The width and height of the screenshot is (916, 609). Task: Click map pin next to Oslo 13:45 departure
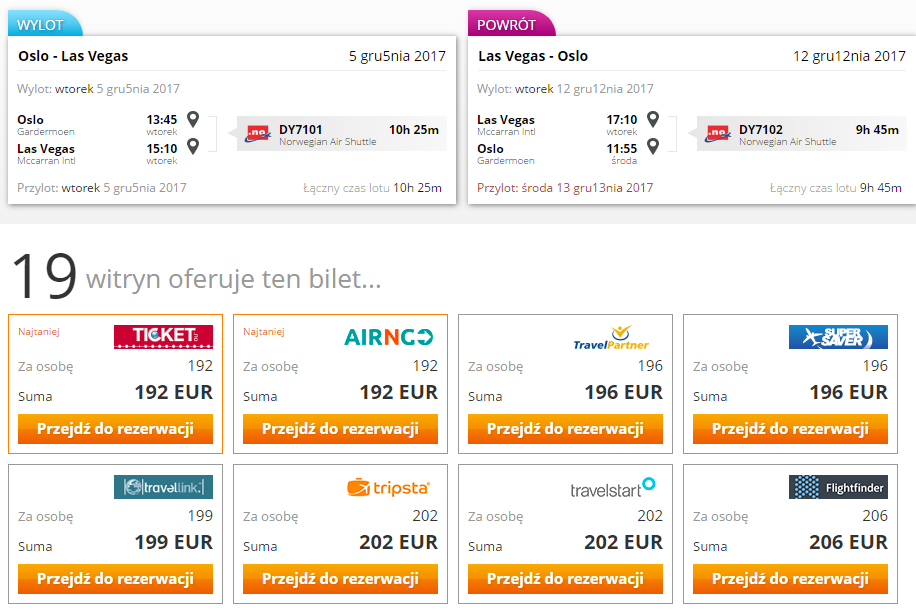click(x=193, y=119)
